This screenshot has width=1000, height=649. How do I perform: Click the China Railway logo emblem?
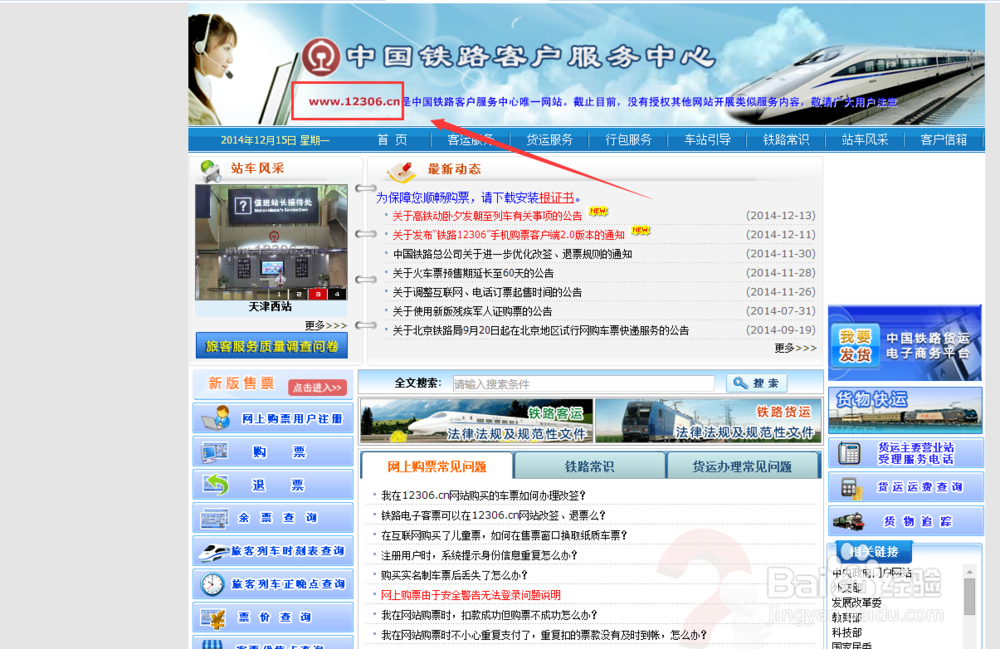[320, 57]
